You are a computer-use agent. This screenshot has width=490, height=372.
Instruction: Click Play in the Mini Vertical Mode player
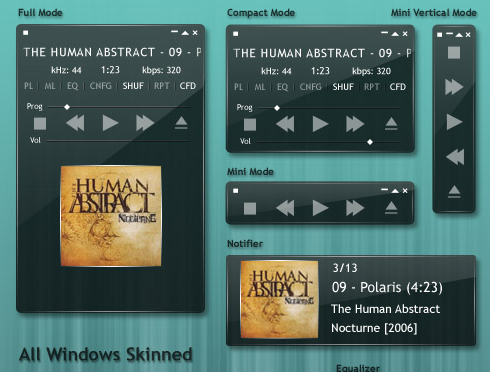click(454, 122)
